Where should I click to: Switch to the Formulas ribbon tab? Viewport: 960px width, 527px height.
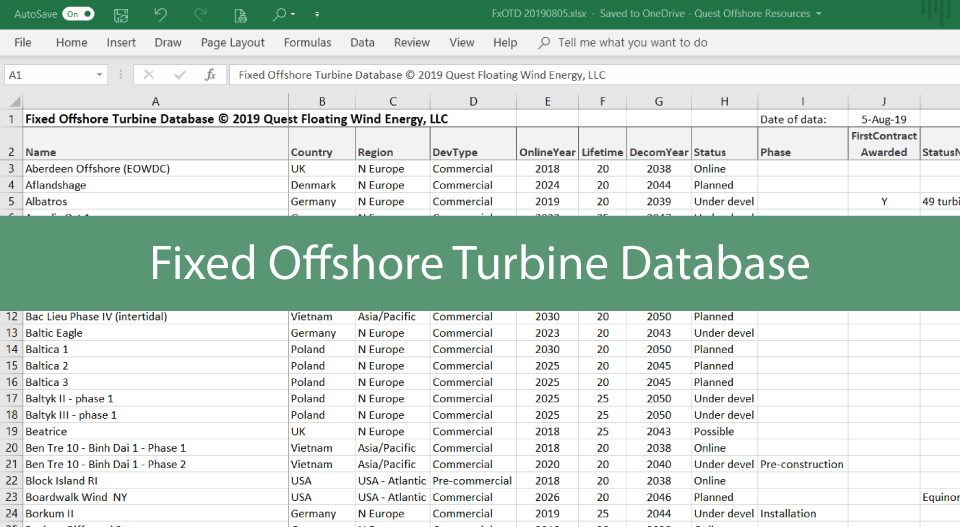(307, 42)
